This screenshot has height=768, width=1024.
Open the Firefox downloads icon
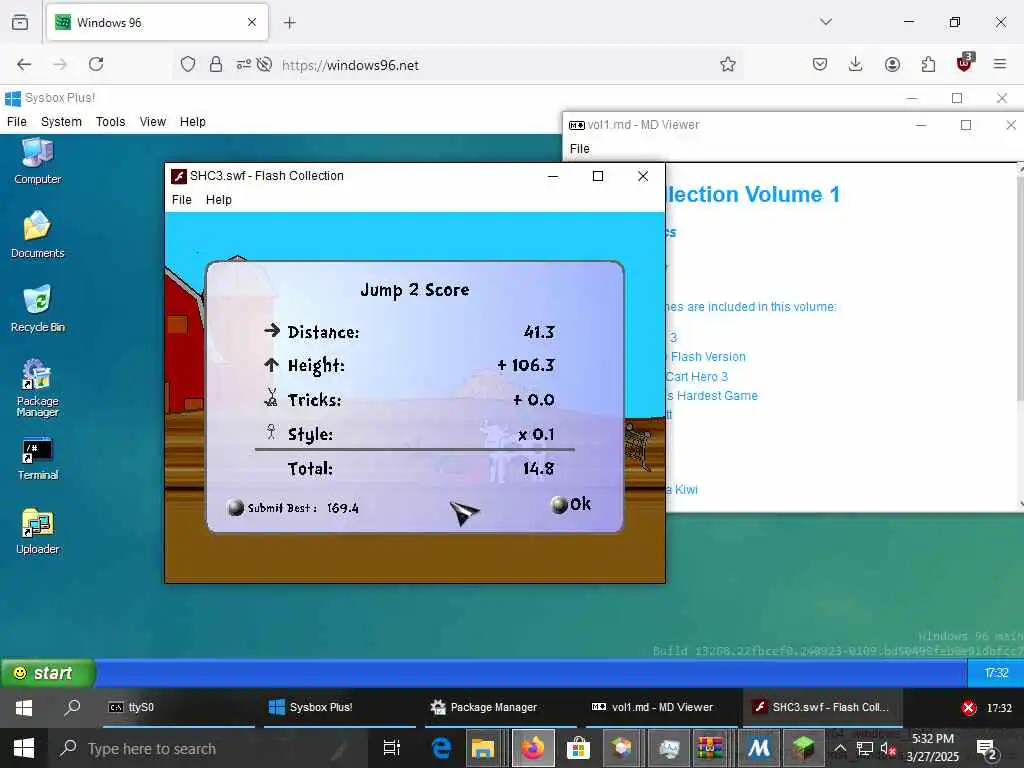(856, 64)
